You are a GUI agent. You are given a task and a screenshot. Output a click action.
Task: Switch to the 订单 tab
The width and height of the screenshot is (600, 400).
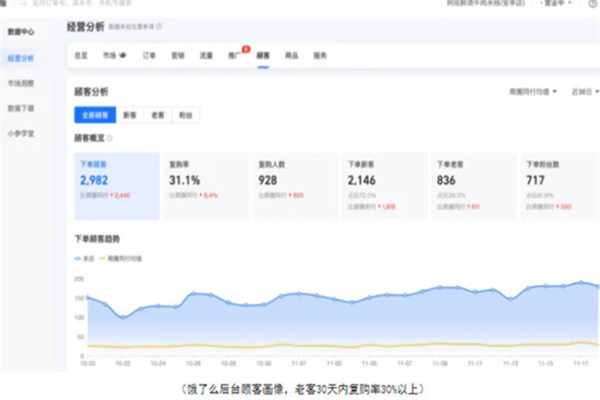[x=149, y=55]
